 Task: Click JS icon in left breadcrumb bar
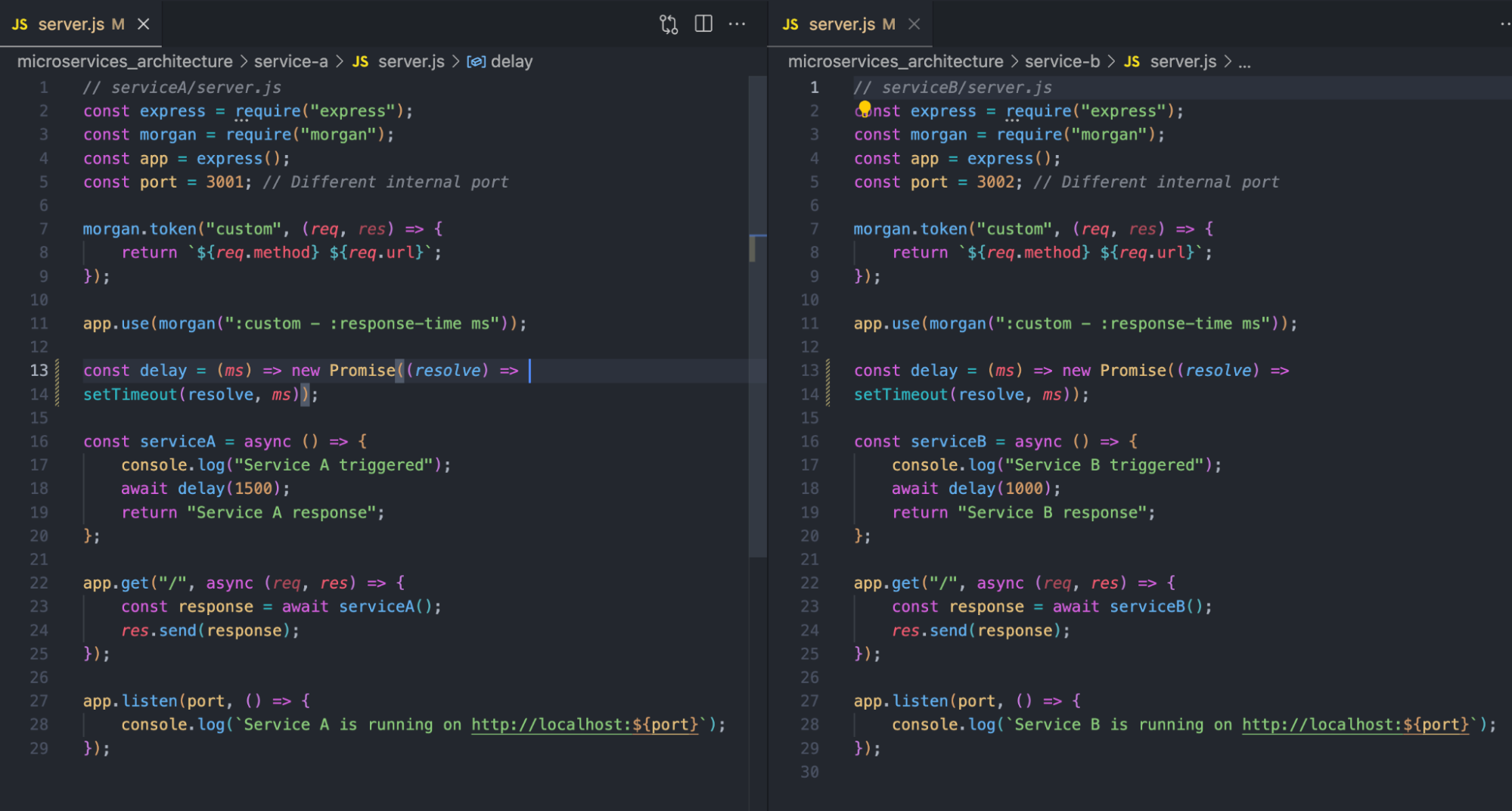[x=361, y=61]
